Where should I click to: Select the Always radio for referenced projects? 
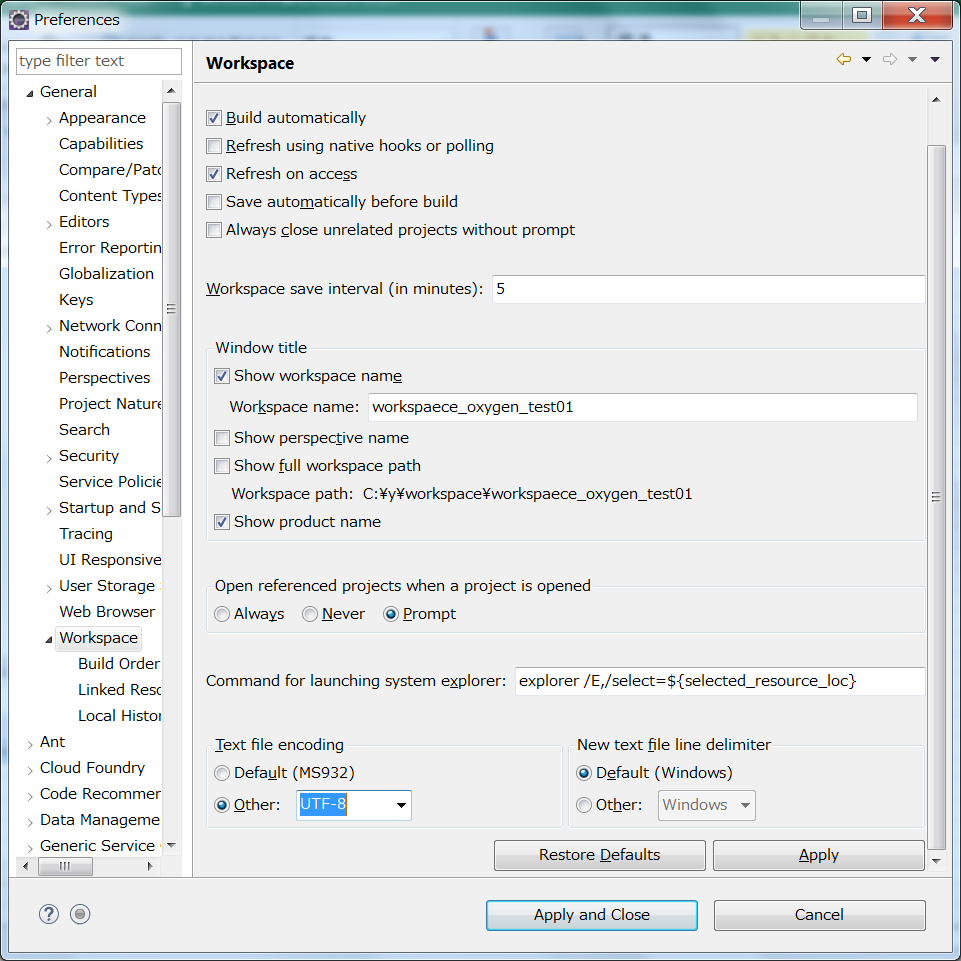tap(221, 614)
